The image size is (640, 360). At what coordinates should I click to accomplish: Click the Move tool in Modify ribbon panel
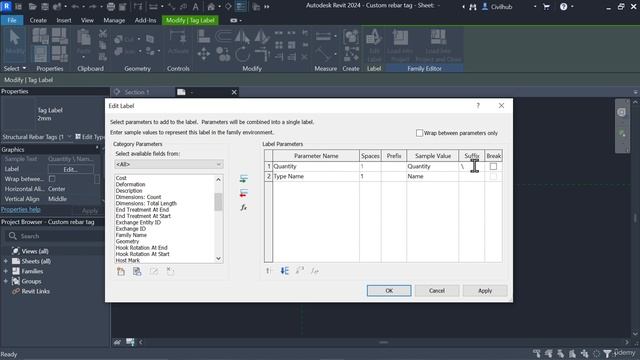[x=203, y=53]
